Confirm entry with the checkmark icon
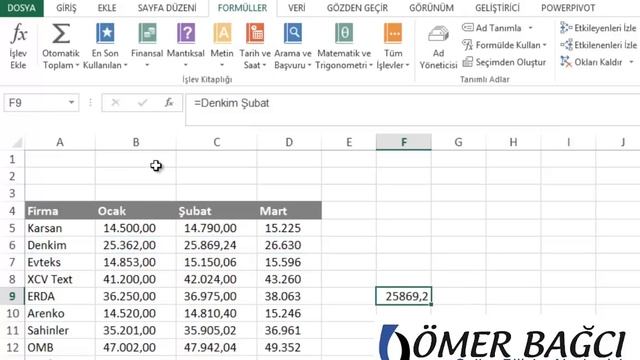 (x=142, y=103)
